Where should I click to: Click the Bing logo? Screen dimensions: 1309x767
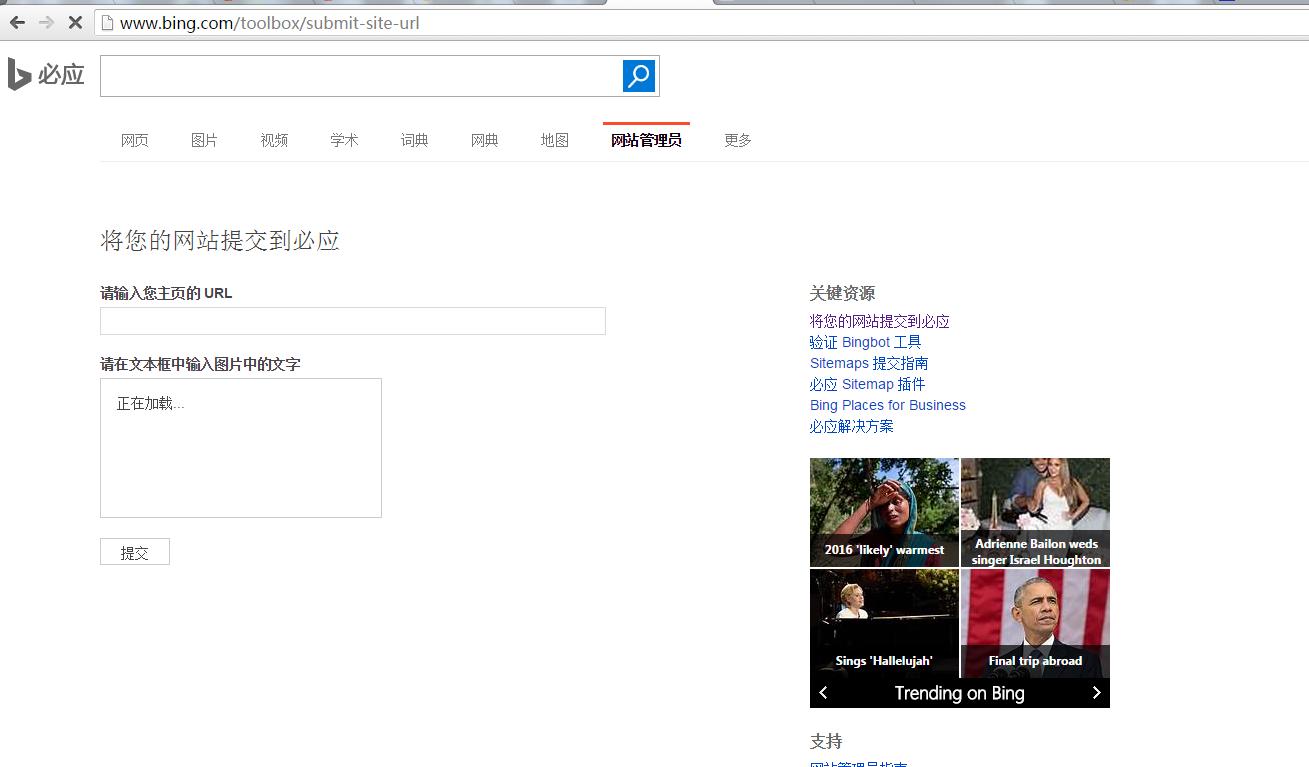point(45,73)
